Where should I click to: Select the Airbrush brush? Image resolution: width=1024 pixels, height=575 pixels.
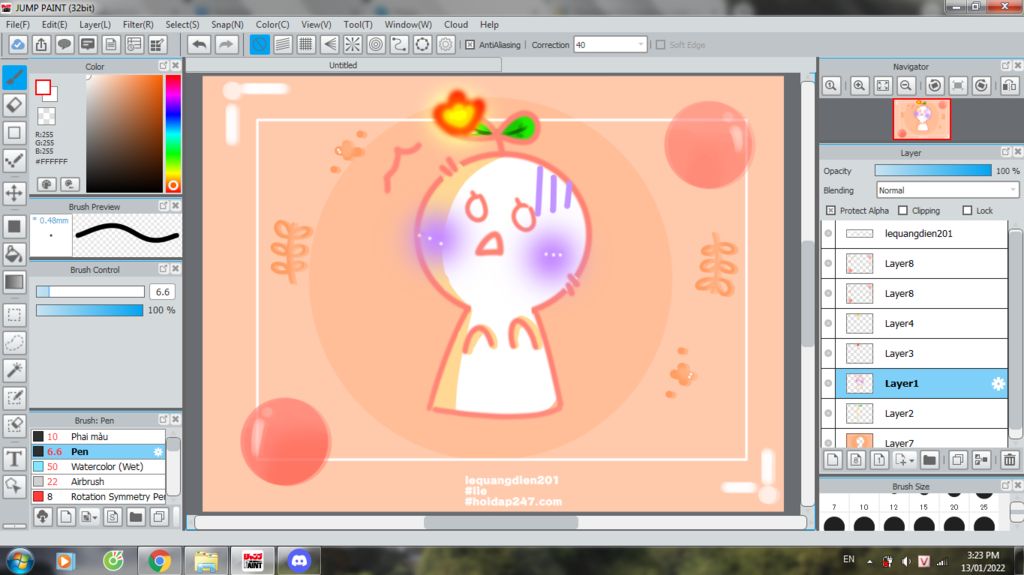[x=98, y=482]
